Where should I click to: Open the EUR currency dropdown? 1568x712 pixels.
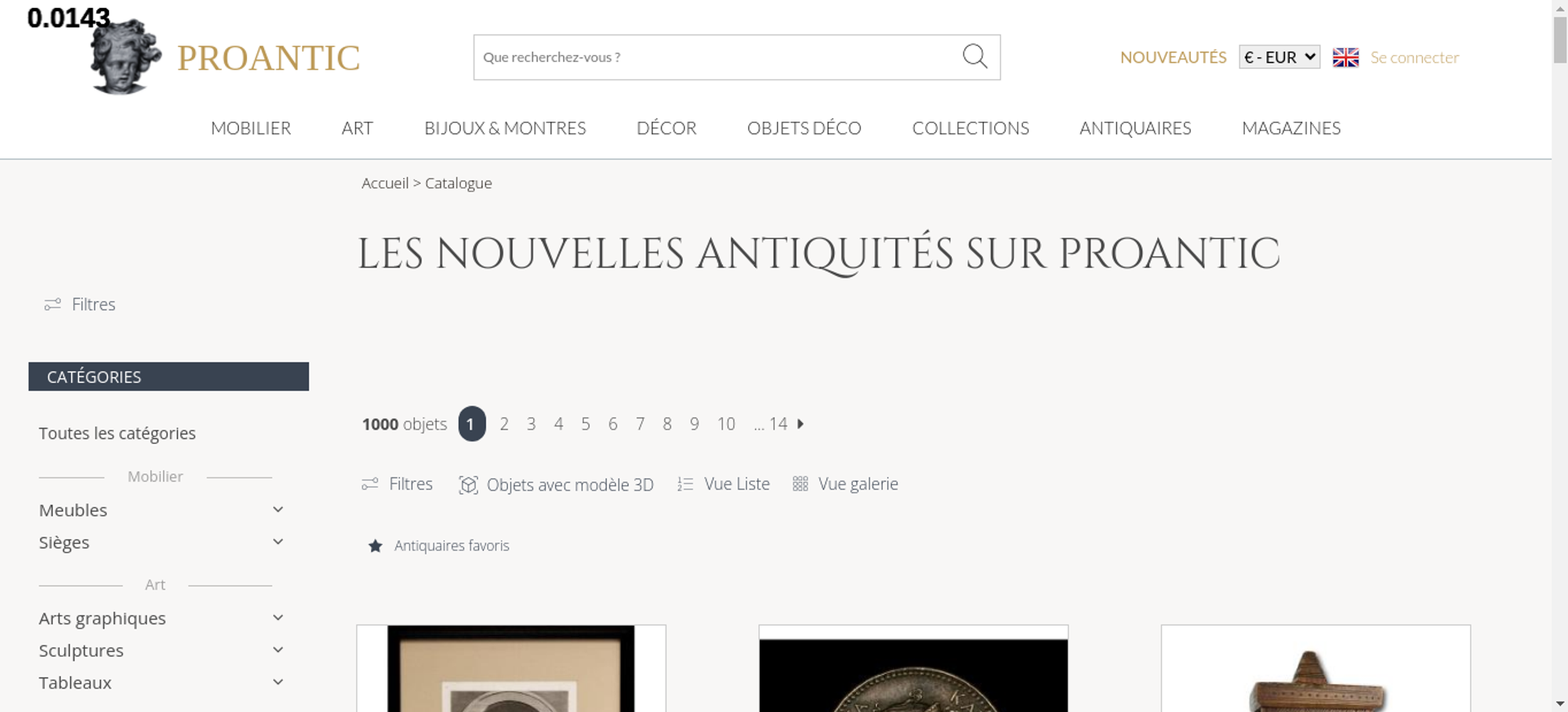click(1279, 57)
